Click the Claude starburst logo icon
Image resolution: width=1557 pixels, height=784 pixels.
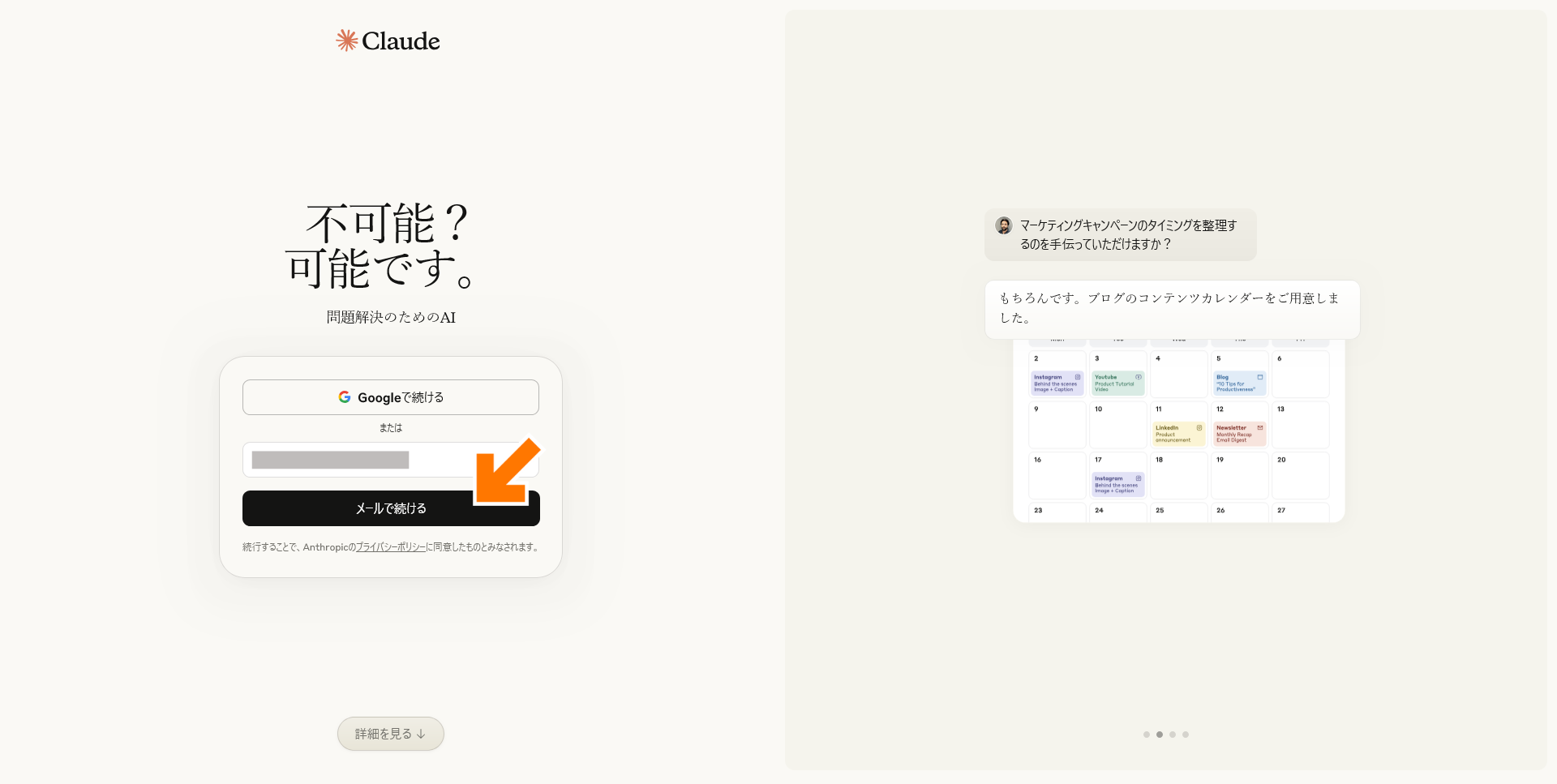(x=347, y=41)
